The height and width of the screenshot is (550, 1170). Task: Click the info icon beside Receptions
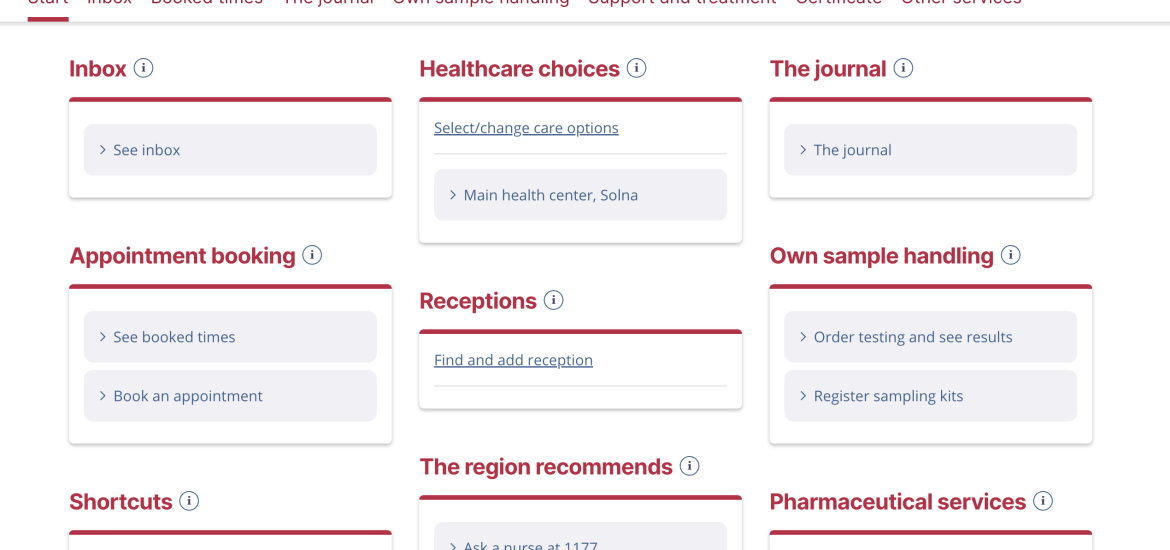coord(554,300)
